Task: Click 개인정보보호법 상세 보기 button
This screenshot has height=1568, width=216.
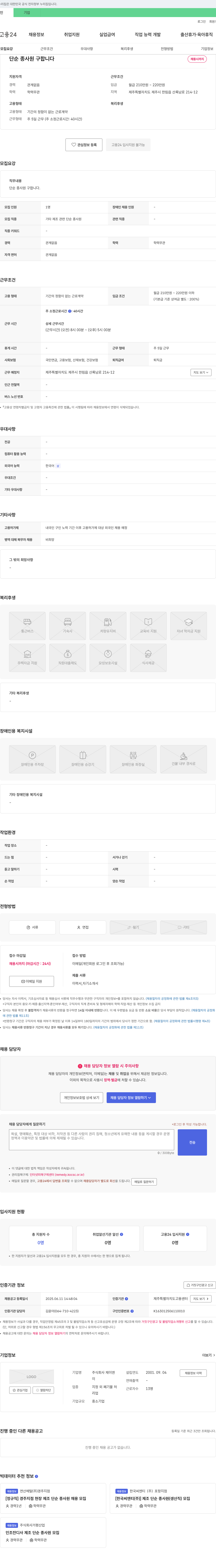Action: click(82, 1097)
